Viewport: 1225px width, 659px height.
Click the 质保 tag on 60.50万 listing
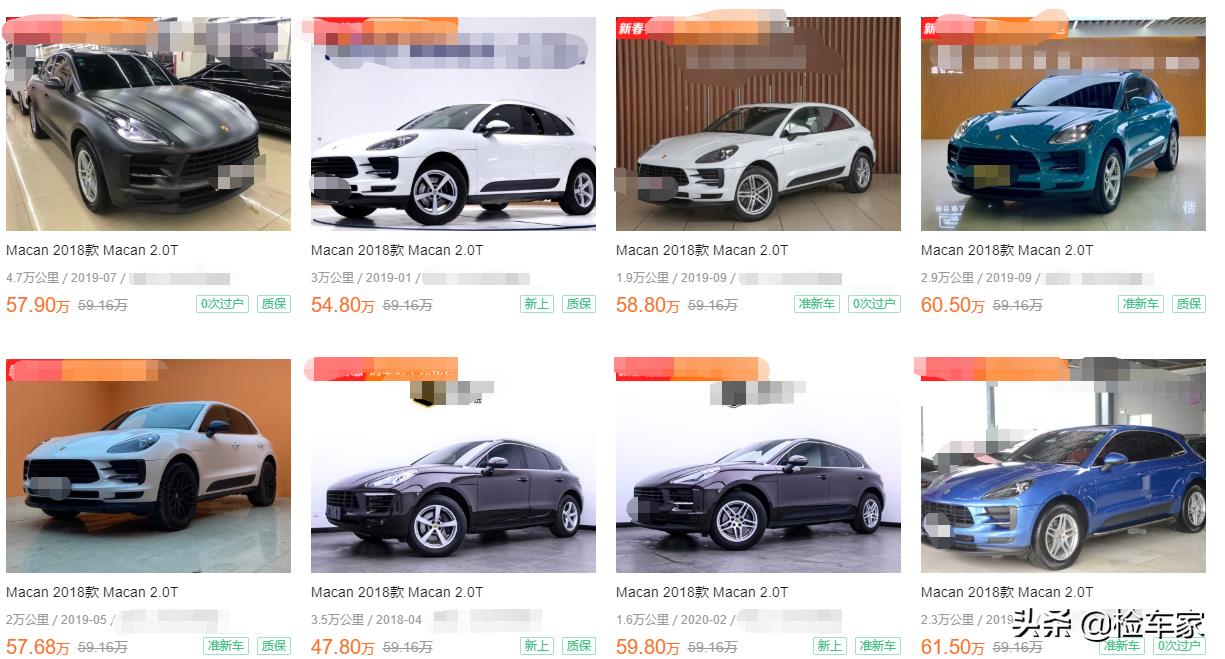coord(1189,304)
